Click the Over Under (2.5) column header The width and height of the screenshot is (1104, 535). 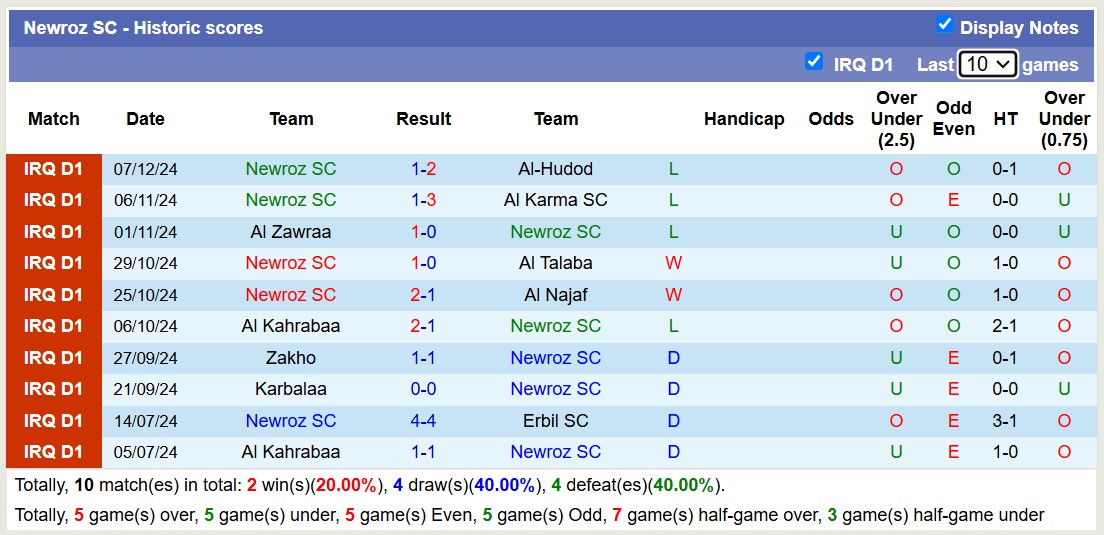pos(896,119)
